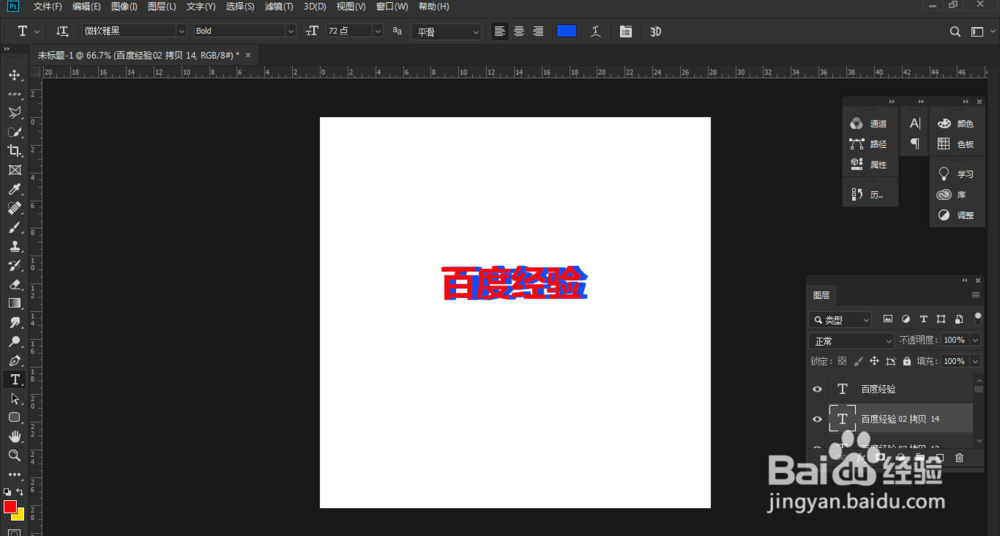Screen dimensions: 1000x536
Task: Hide the 百度经验 02 拷贝 14 layer
Action: 817,419
